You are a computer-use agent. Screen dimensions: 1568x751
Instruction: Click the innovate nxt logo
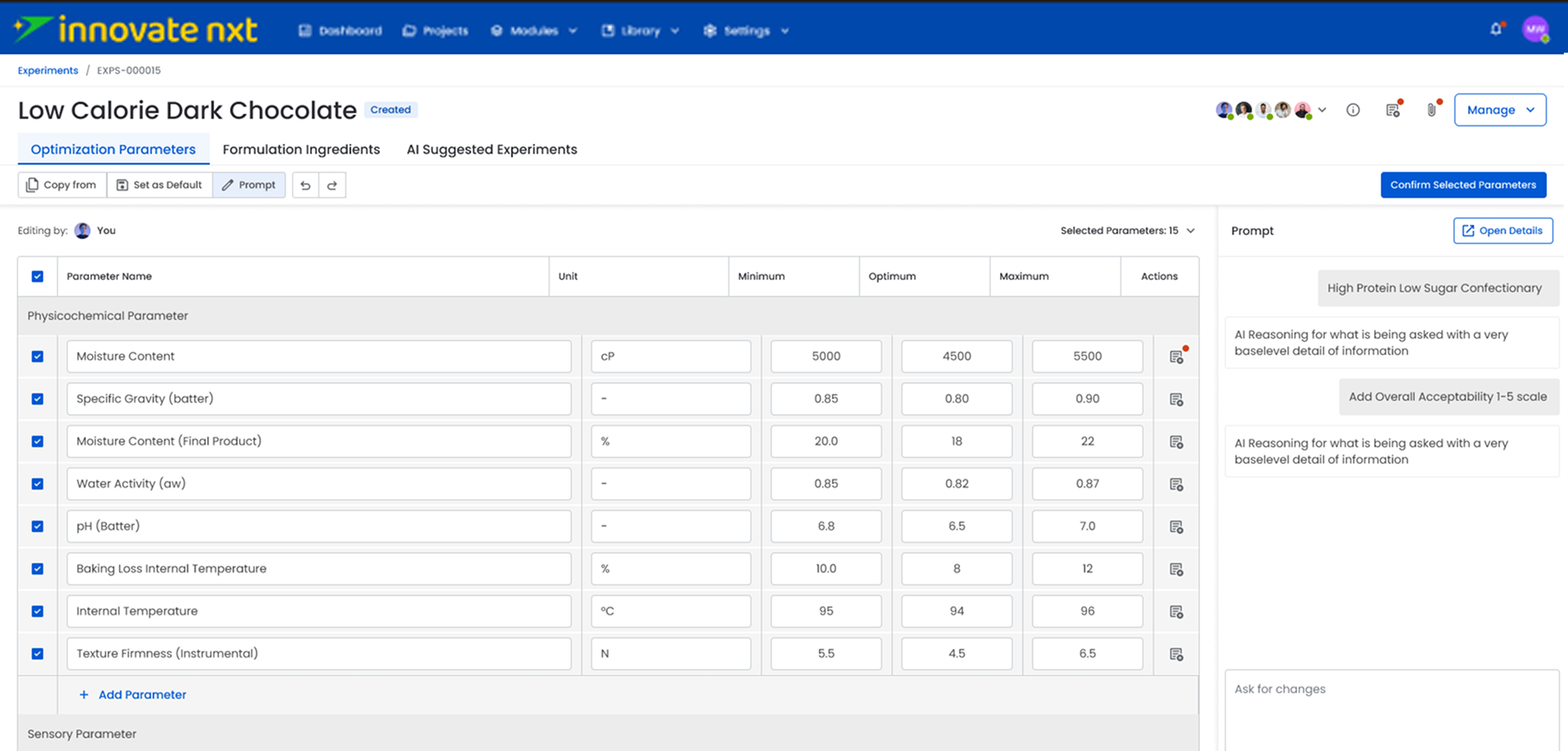tap(135, 30)
